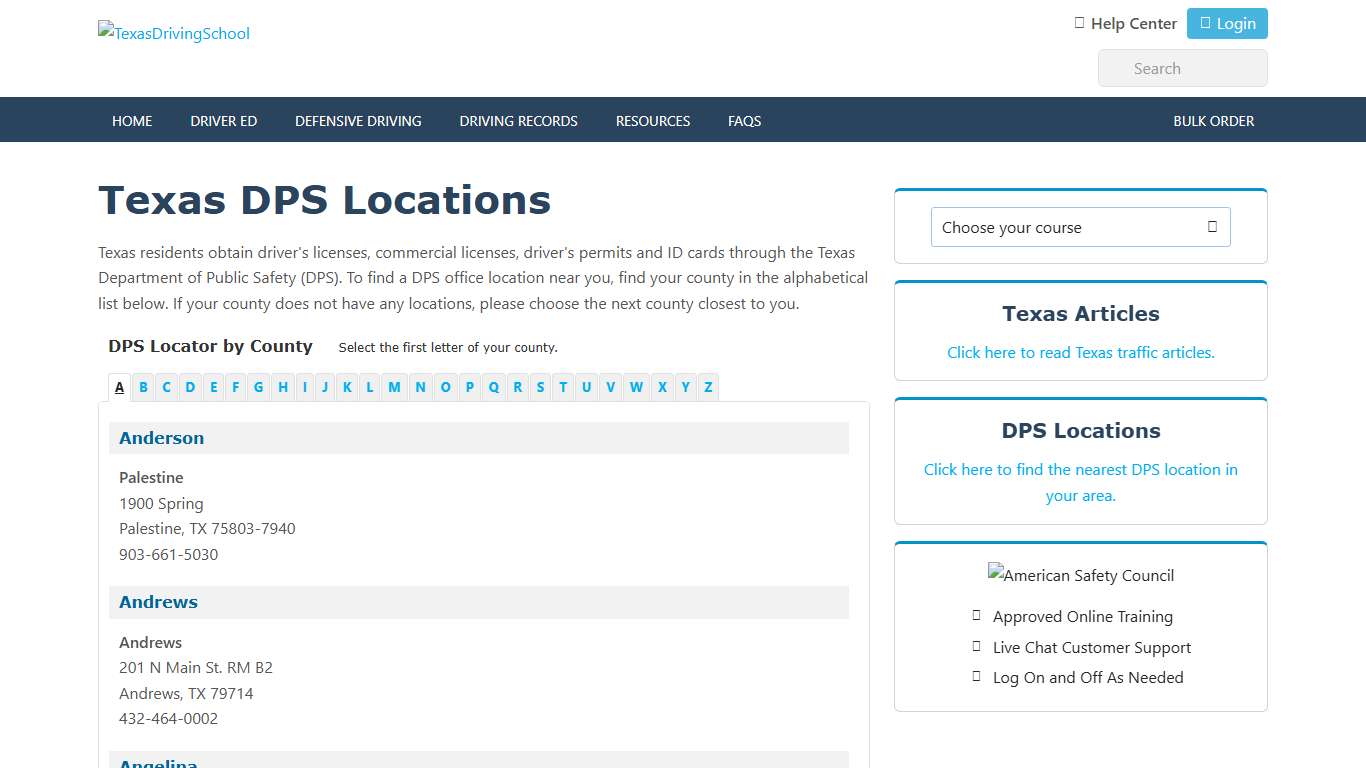Click the Help Center question mark icon
This screenshot has width=1366, height=768.
click(x=1080, y=23)
